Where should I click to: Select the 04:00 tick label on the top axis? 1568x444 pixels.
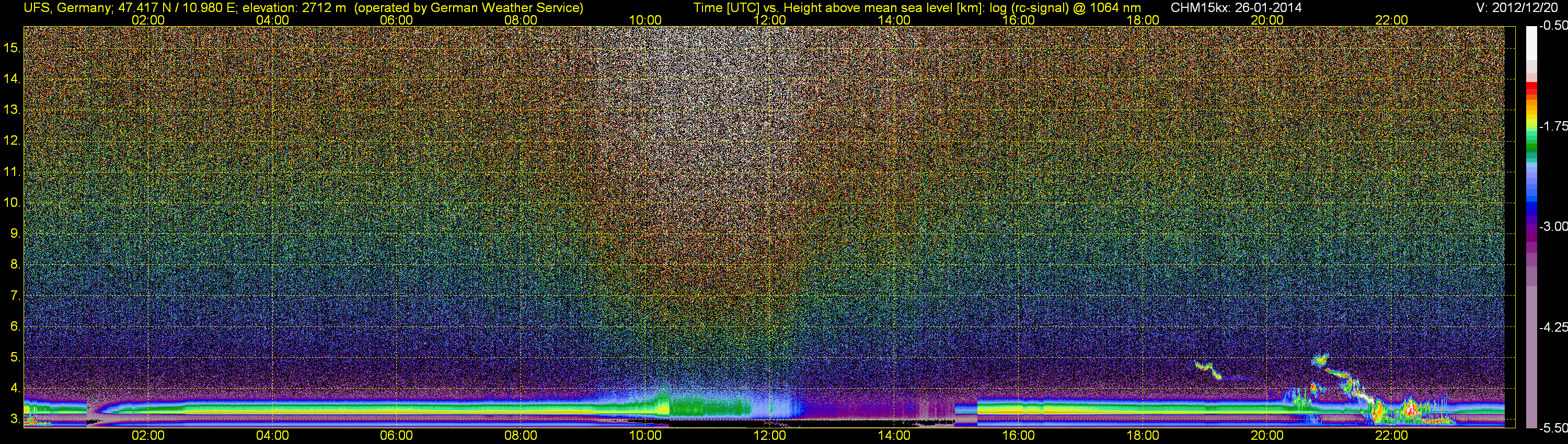(272, 20)
